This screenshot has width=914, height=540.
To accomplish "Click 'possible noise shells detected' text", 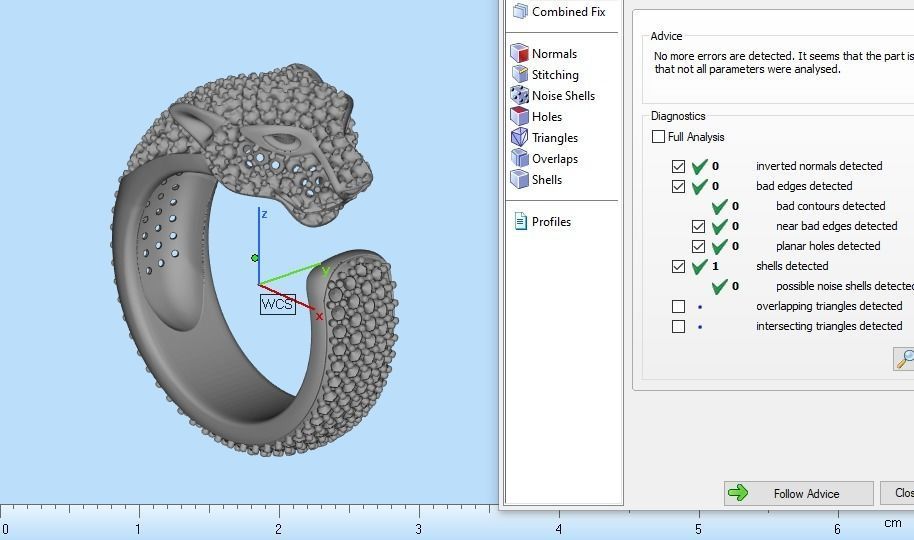I will point(845,286).
